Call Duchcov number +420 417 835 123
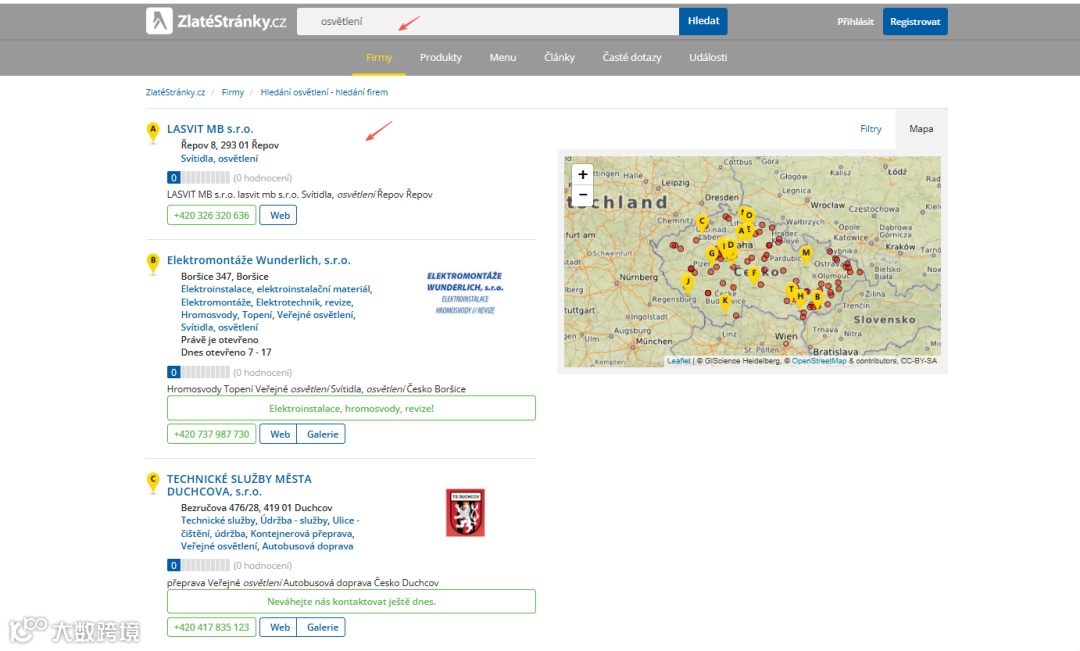Image resolution: width=1080 pixels, height=651 pixels. 211,627
